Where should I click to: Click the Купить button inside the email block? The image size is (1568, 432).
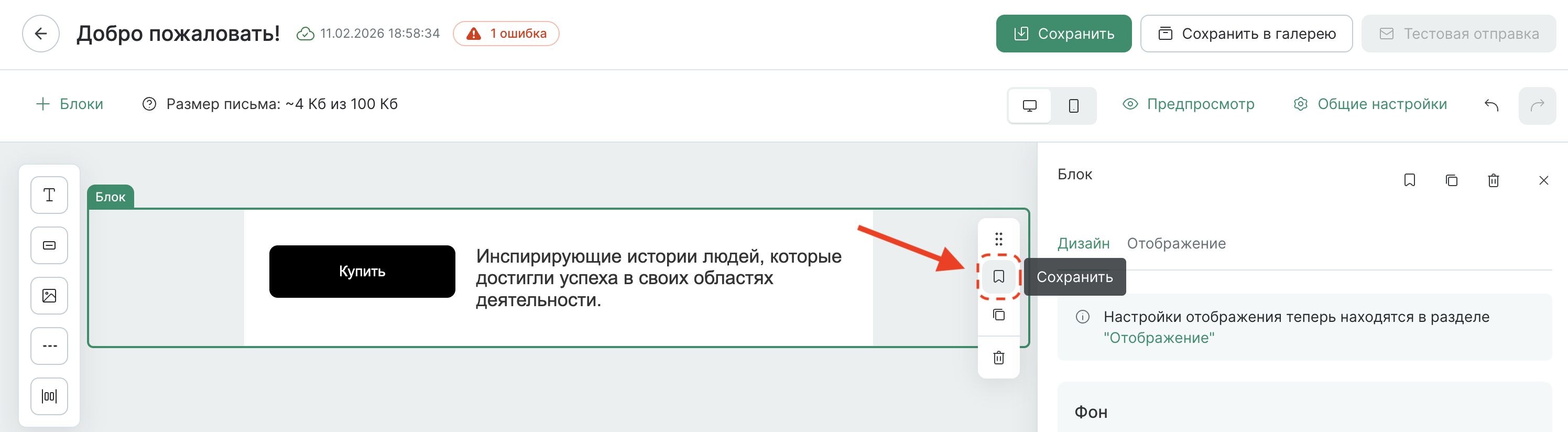[x=362, y=271]
